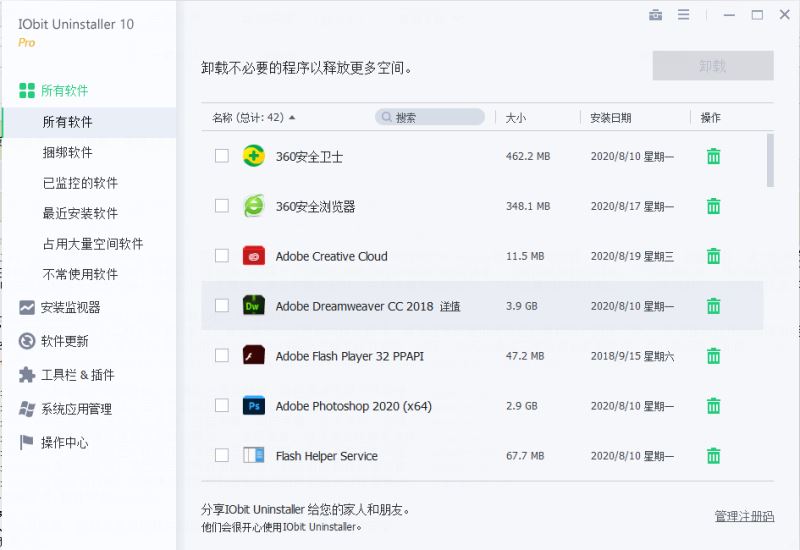
Task: Click the Dreamweaver Dw app icon
Action: (x=254, y=305)
